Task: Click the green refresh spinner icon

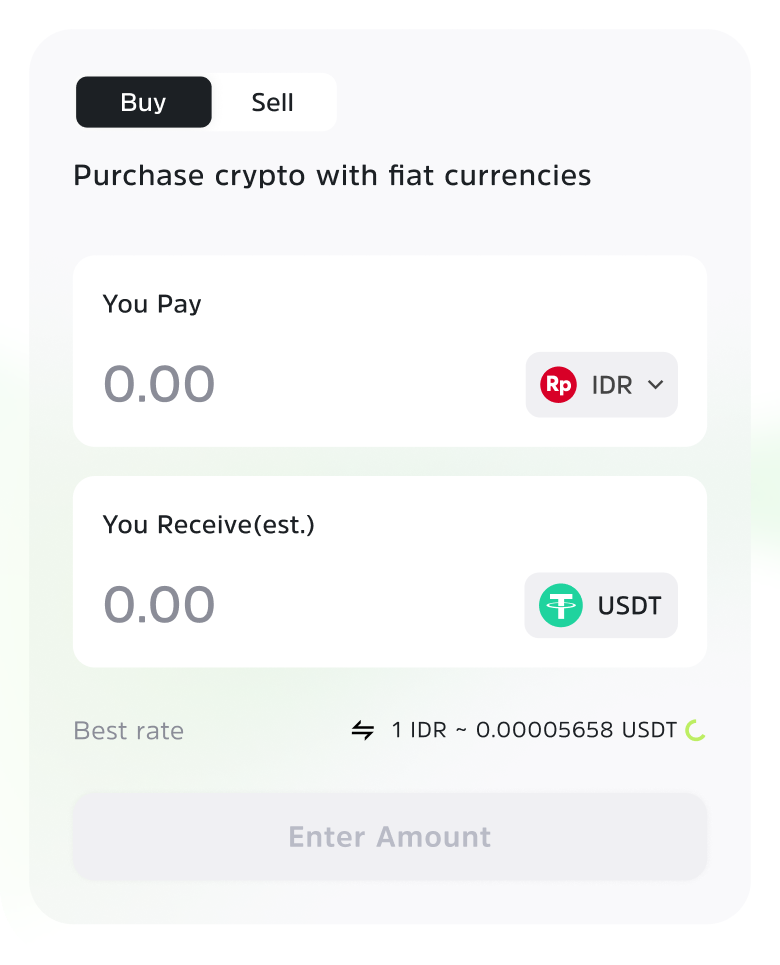Action: tap(696, 731)
